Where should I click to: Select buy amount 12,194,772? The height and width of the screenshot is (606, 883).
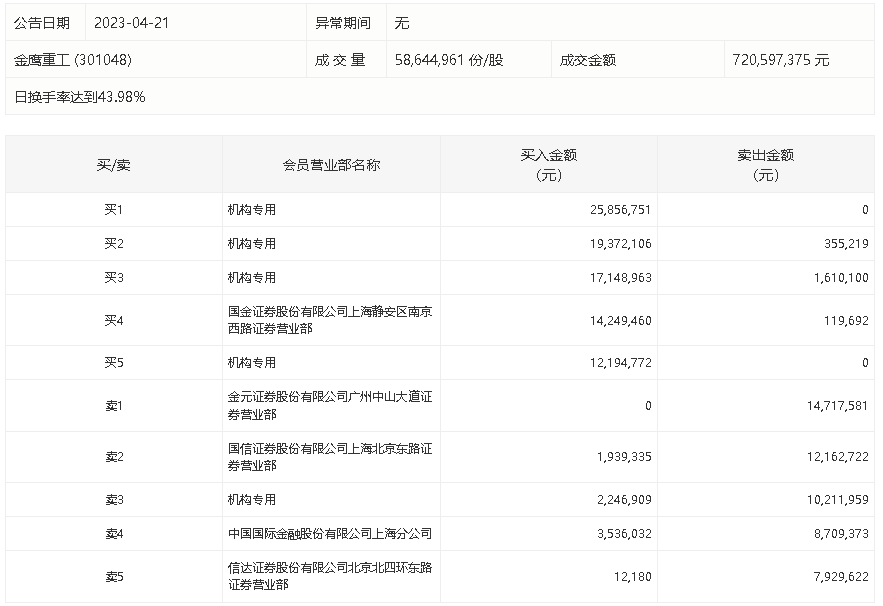(621, 362)
